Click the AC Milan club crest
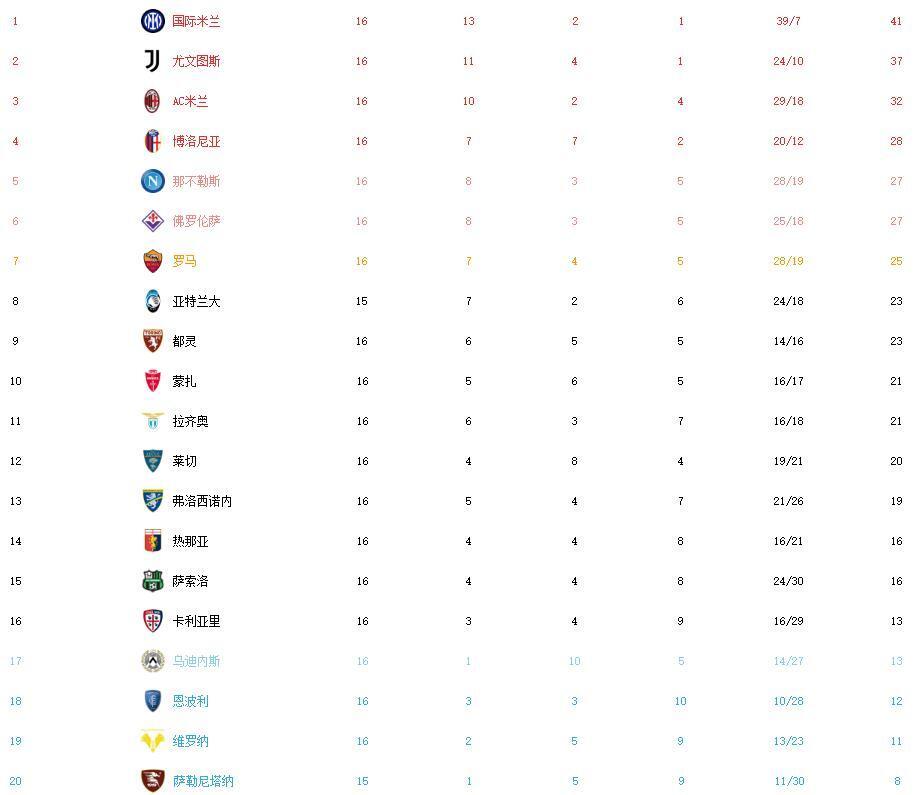Screen dimensions: 920x795 [x=153, y=101]
